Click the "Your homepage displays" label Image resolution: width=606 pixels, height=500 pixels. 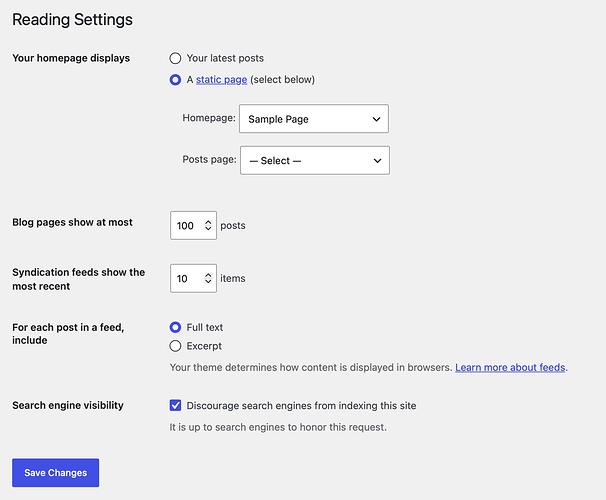coord(71,58)
